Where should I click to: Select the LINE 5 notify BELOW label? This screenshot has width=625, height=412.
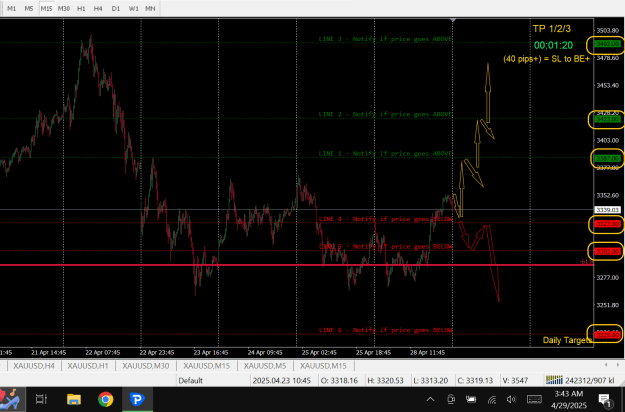coord(386,247)
